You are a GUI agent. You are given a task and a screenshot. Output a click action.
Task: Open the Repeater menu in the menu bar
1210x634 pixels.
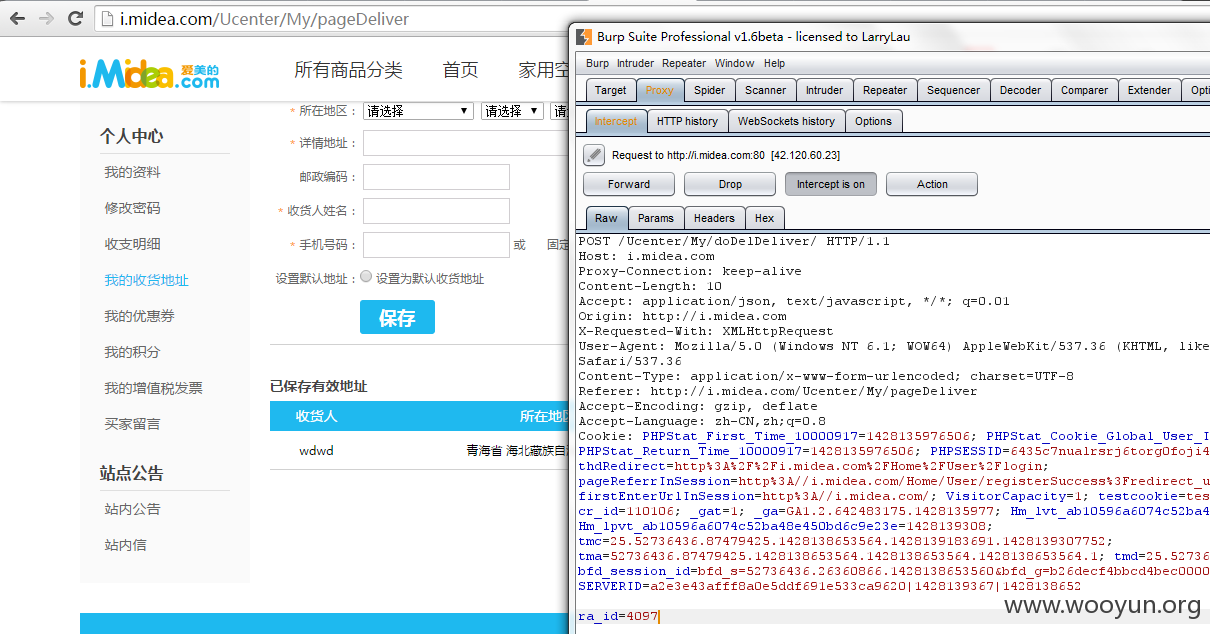684,63
